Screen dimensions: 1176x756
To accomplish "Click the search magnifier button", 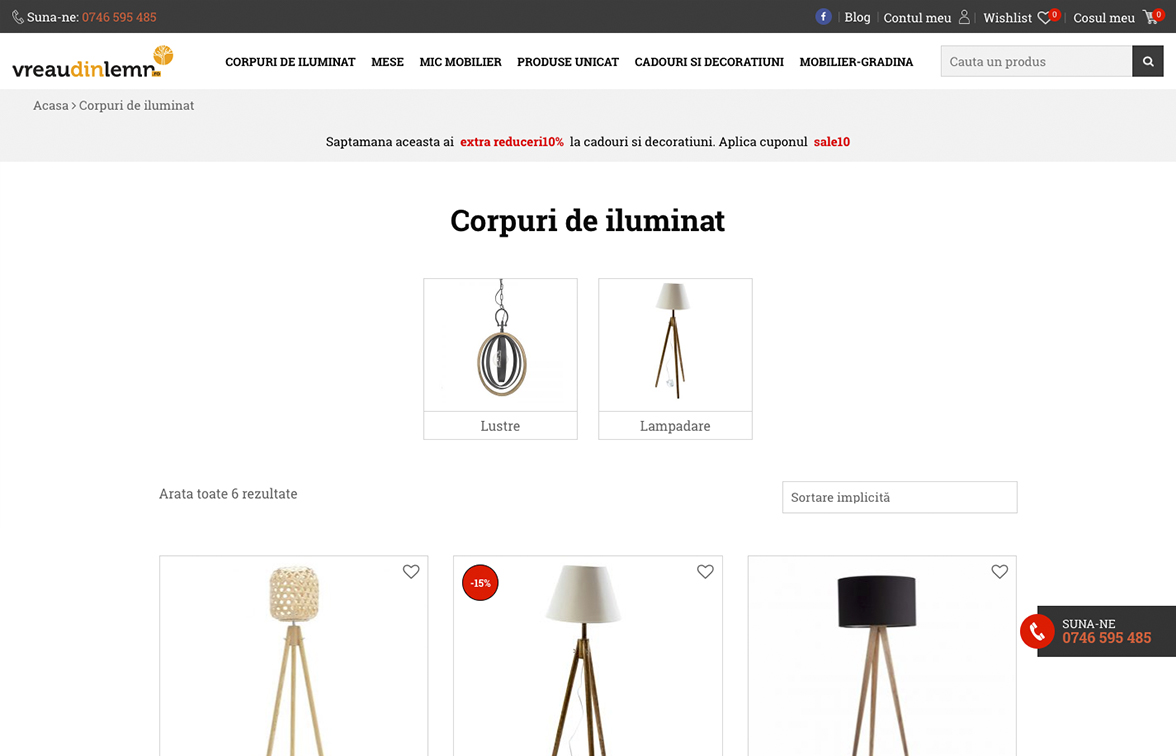I will (x=1148, y=62).
